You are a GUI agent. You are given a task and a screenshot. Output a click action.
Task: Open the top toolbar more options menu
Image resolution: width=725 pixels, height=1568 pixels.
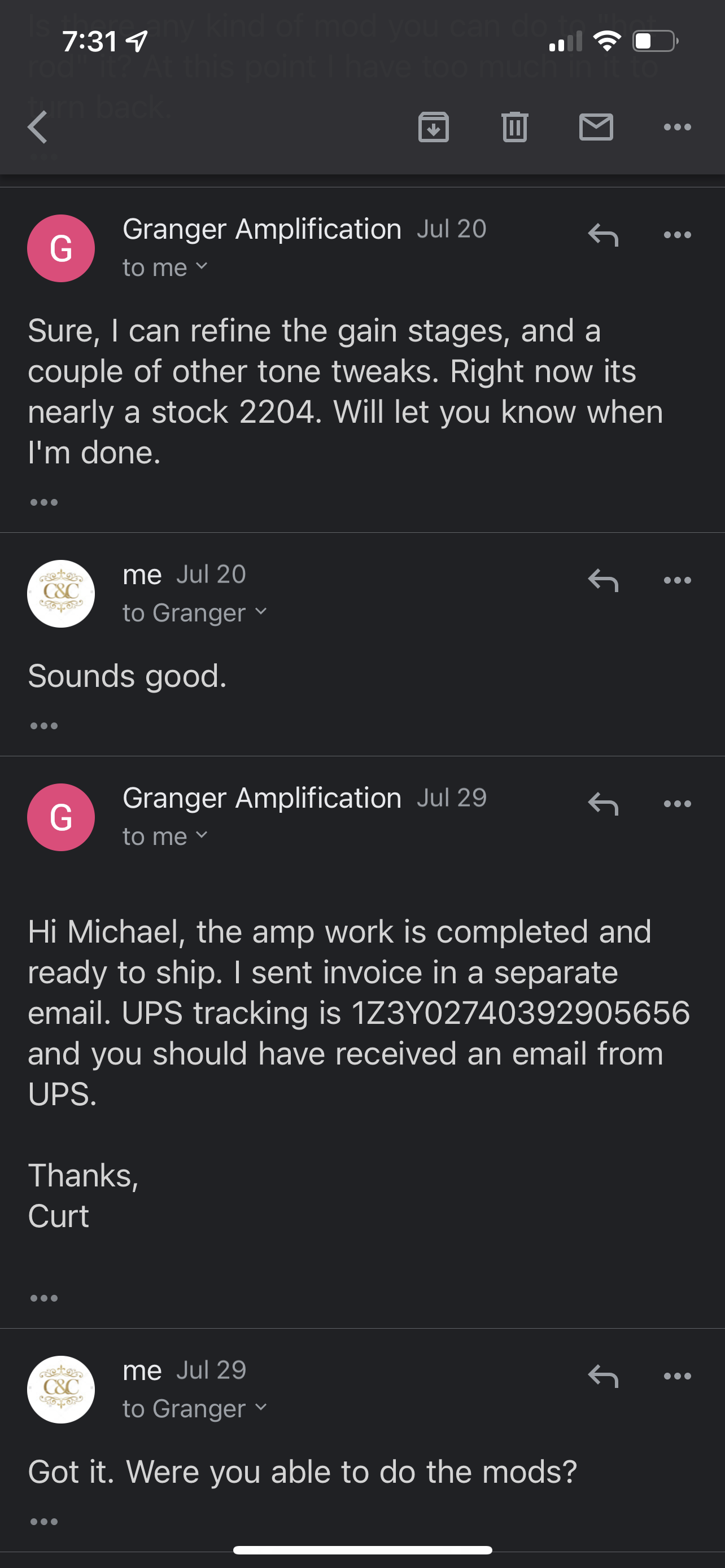coord(678,127)
